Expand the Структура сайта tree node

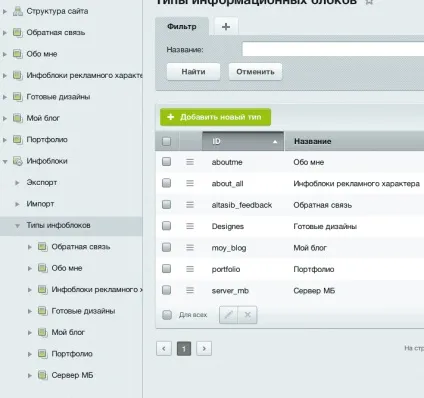click(5, 11)
